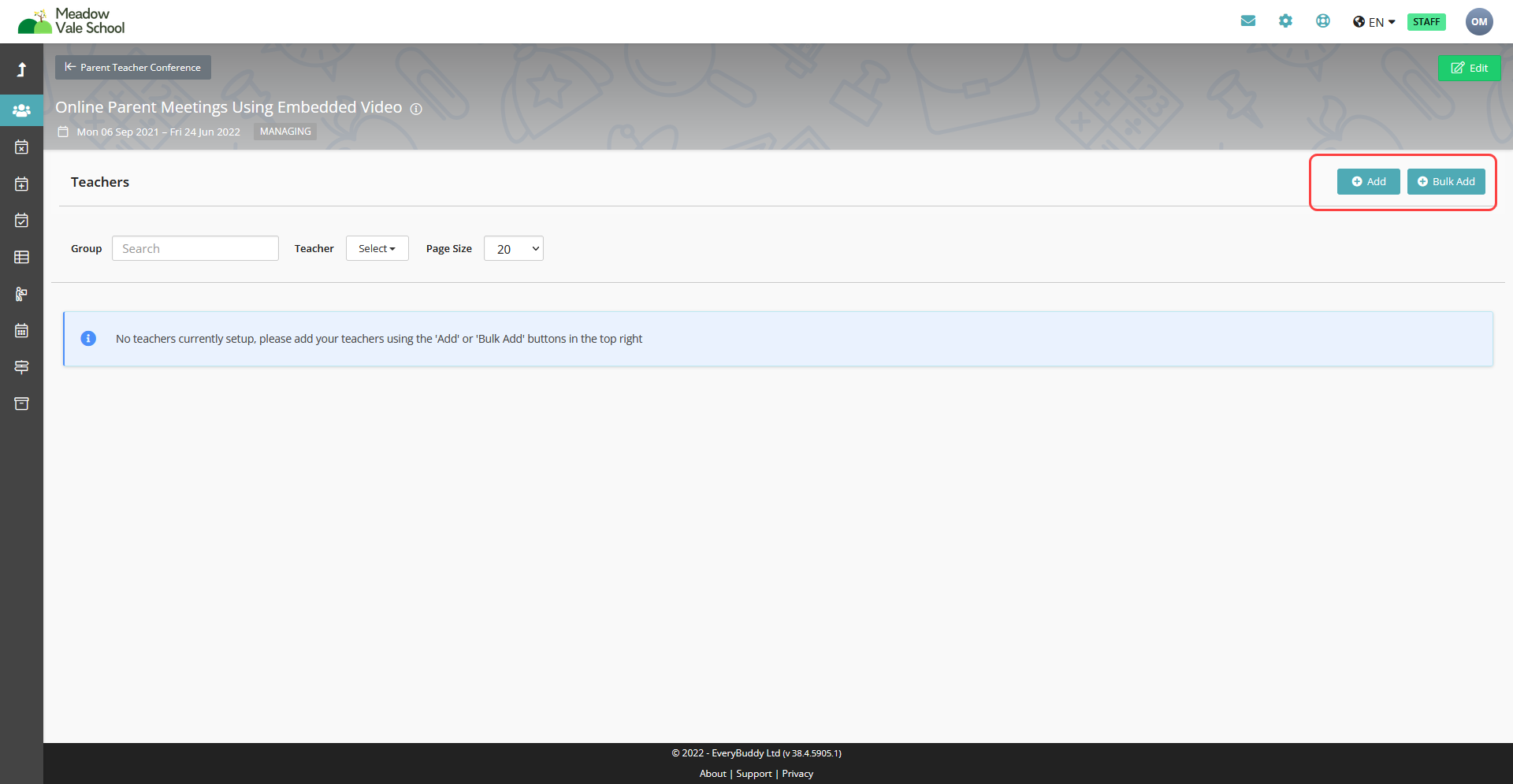This screenshot has width=1513, height=784.
Task: Open settings via the gear icon
Action: click(x=1285, y=21)
